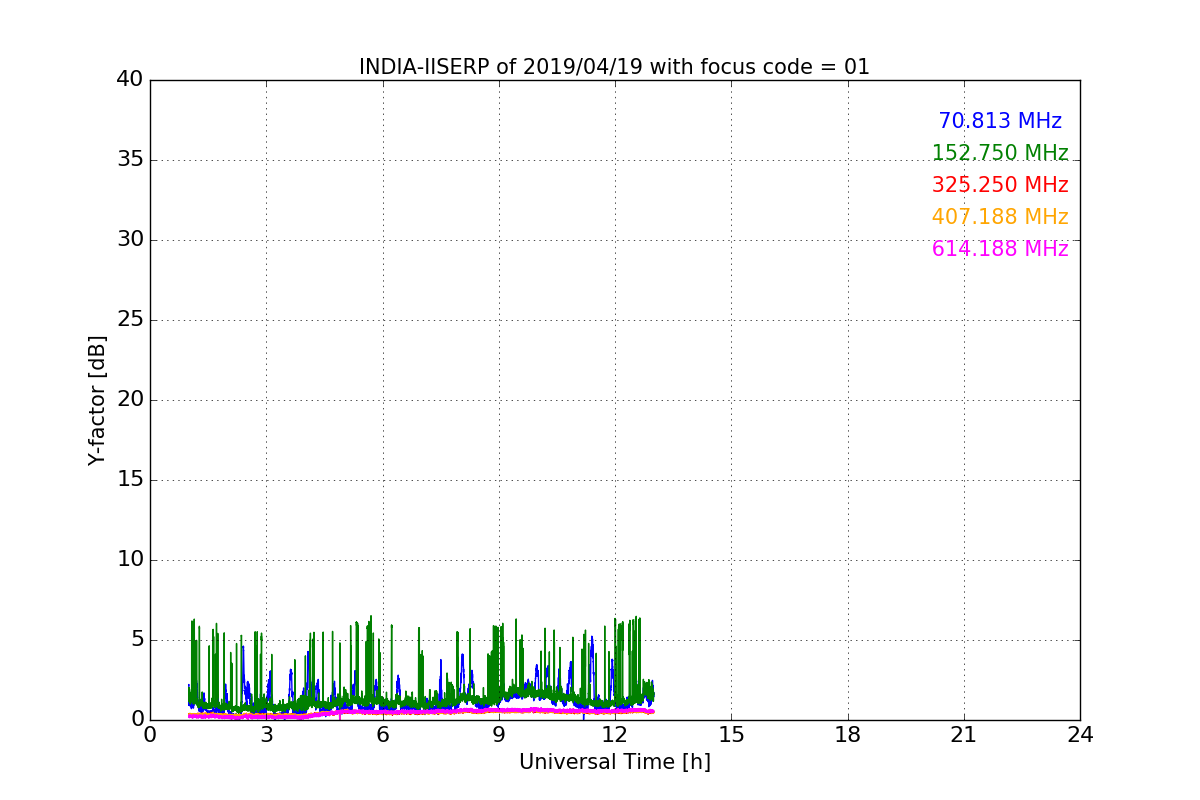Screen dimensions: 1200x800
Task: Click x-axis tick label 12
Action: click(615, 735)
